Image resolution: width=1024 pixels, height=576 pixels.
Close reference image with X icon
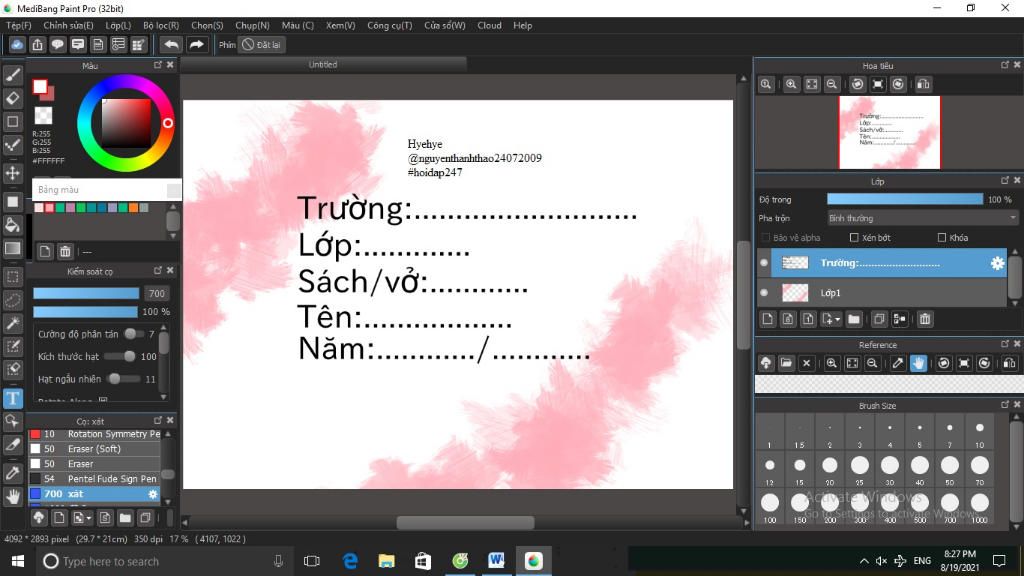(x=807, y=363)
